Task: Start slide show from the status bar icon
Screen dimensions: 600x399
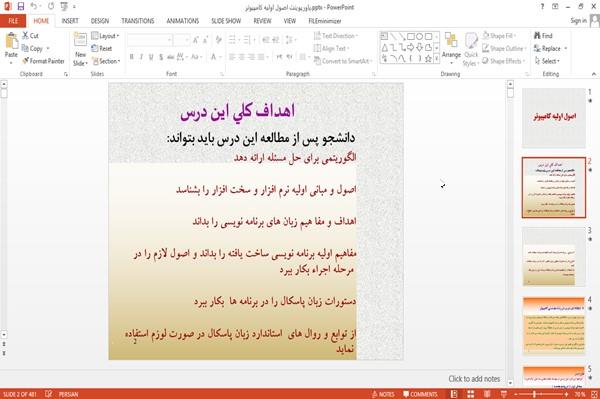Action: (504, 394)
